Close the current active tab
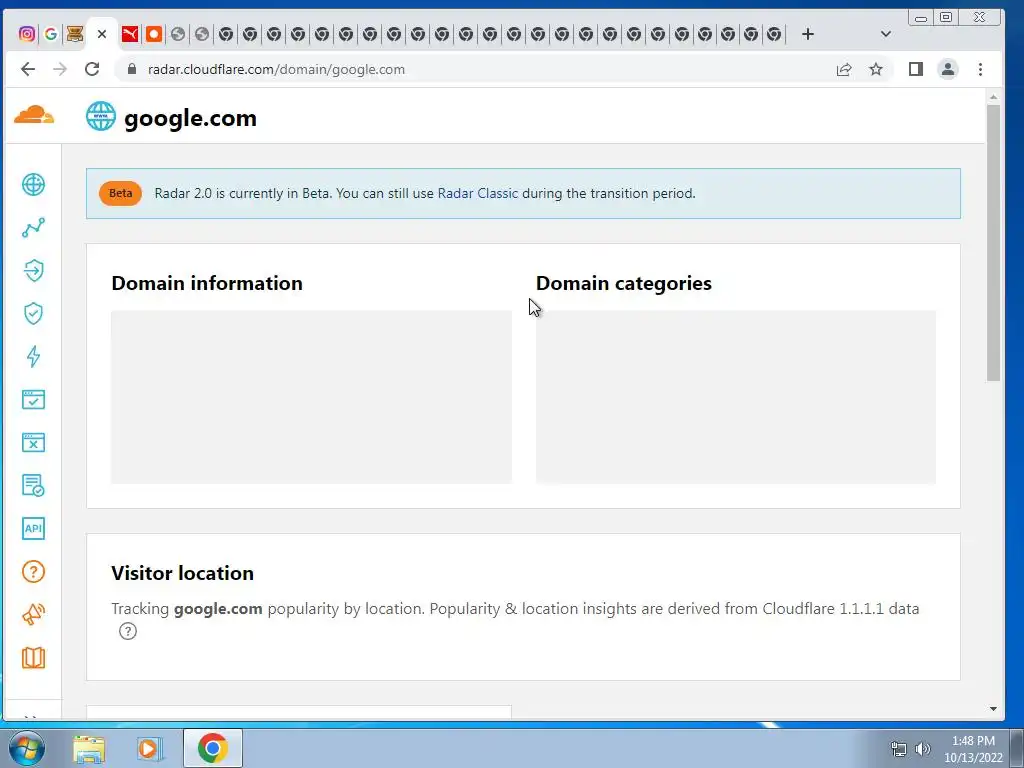Image resolution: width=1024 pixels, height=768 pixels. 102,34
